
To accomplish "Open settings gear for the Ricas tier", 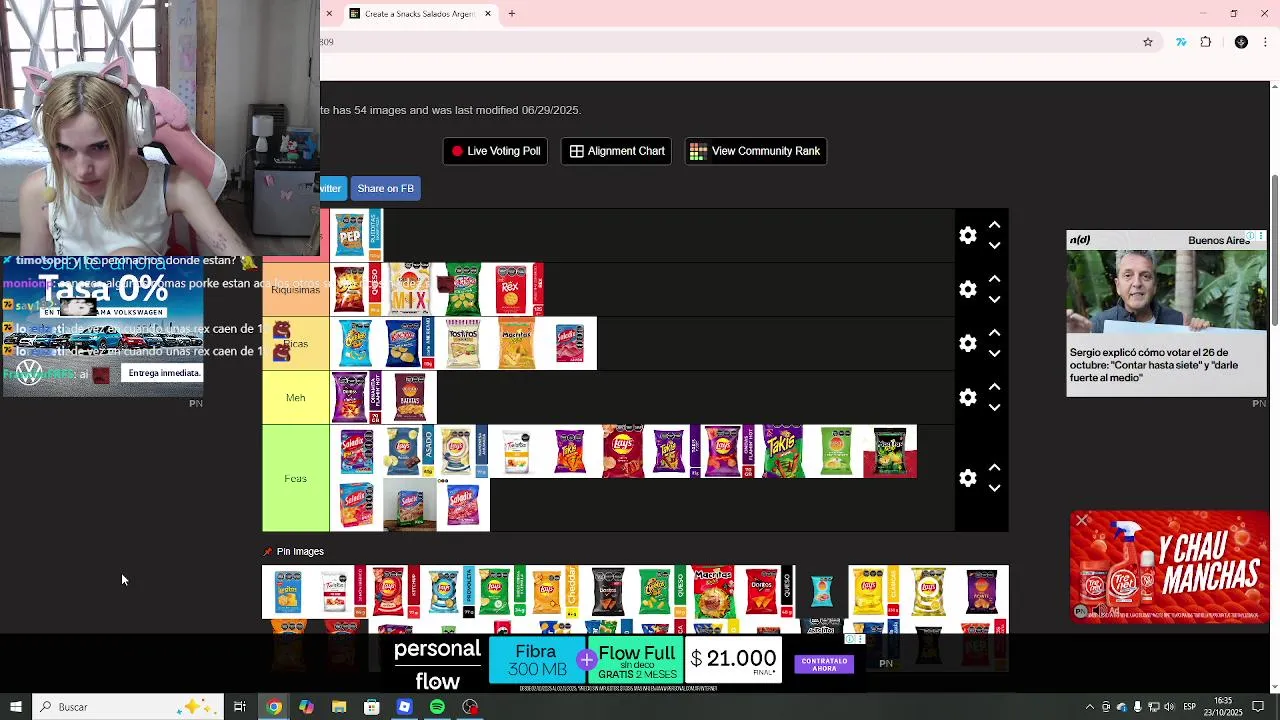I will click(x=967, y=343).
